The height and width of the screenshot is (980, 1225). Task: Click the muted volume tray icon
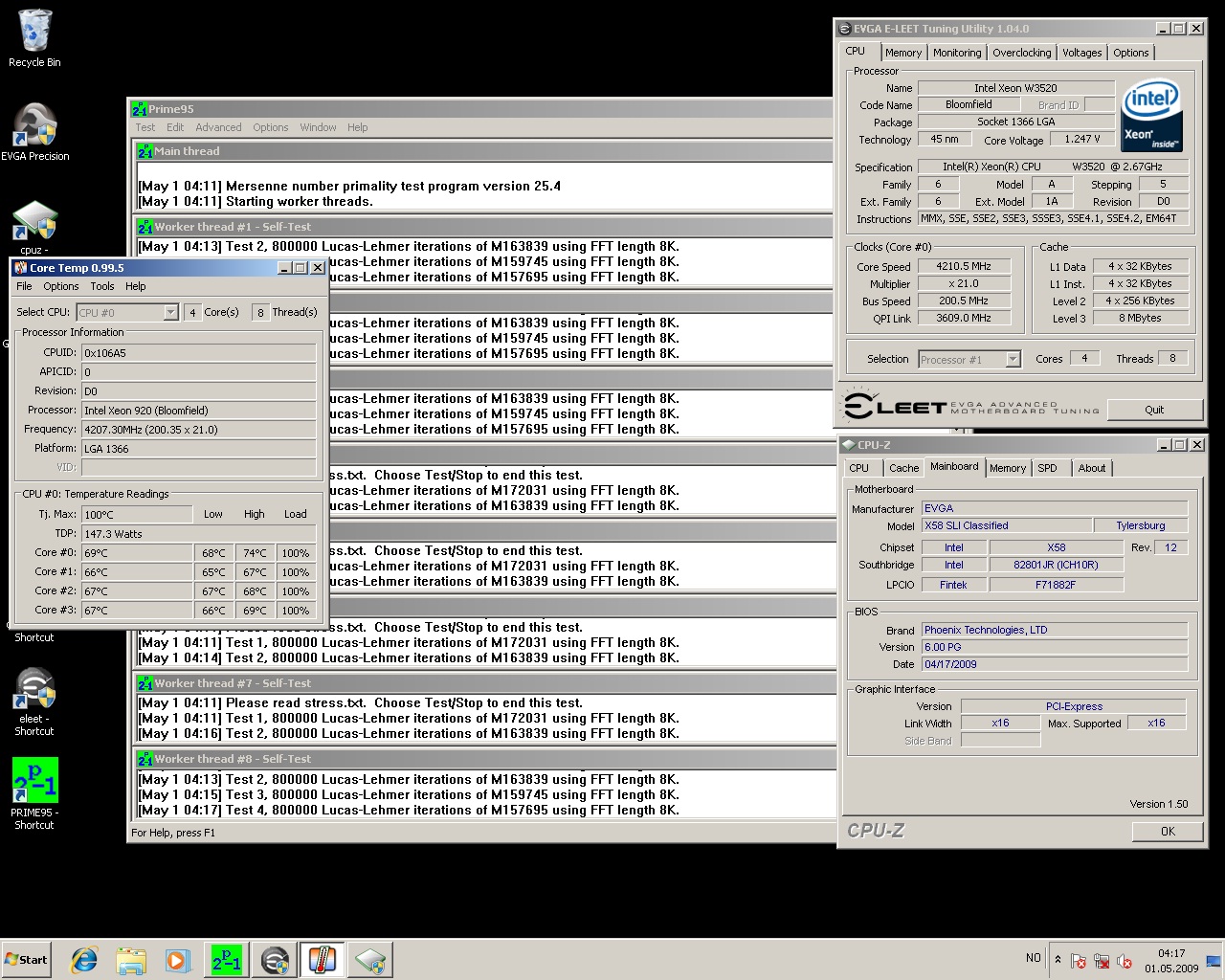1125,961
